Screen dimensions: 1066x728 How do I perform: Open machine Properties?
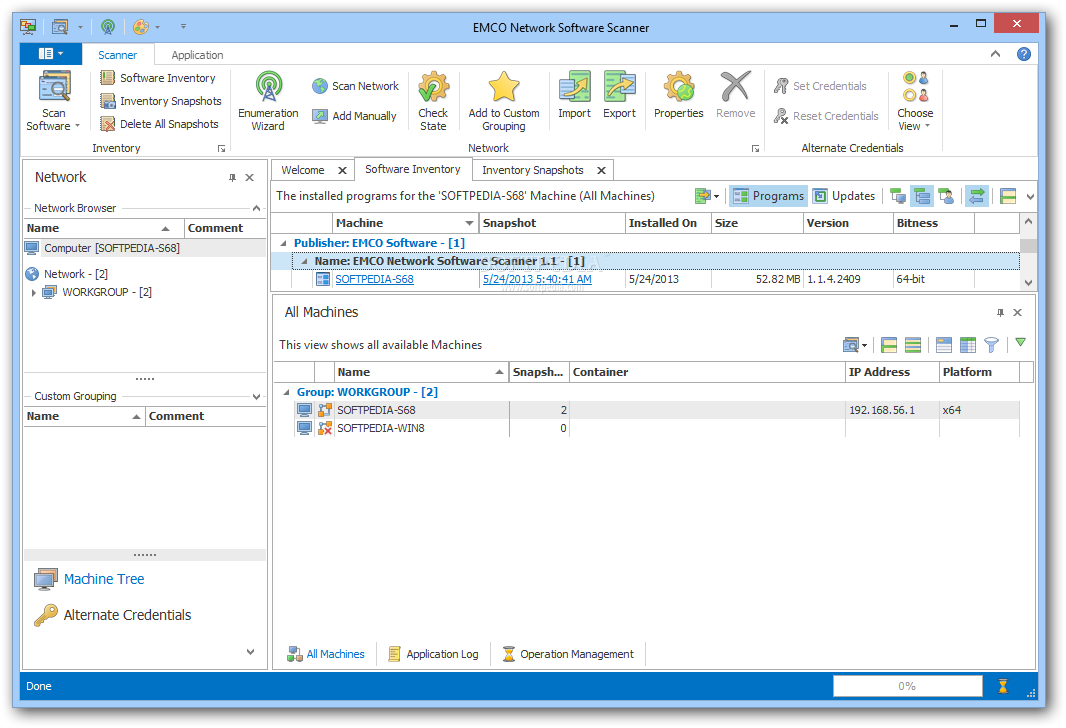click(678, 95)
